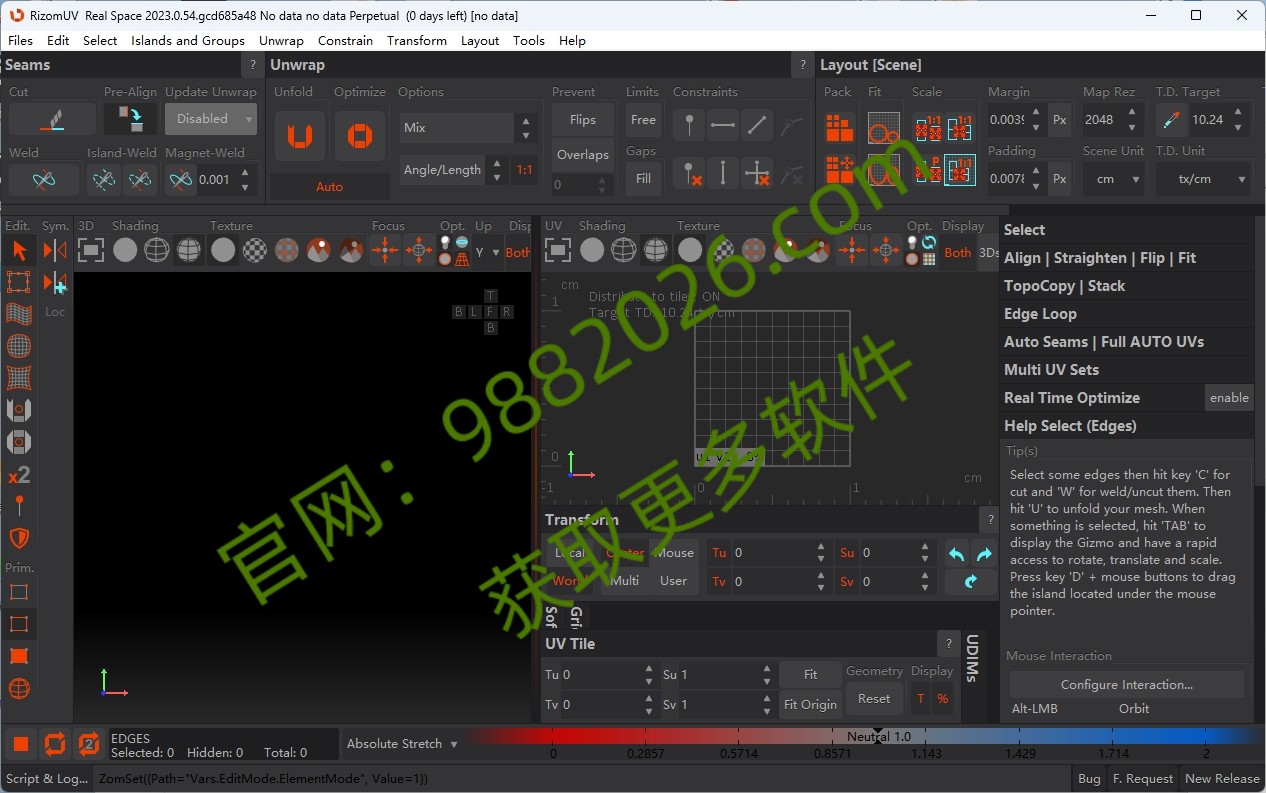This screenshot has width=1266, height=793.
Task: Toggle Prevent Flips option
Action: tap(583, 120)
